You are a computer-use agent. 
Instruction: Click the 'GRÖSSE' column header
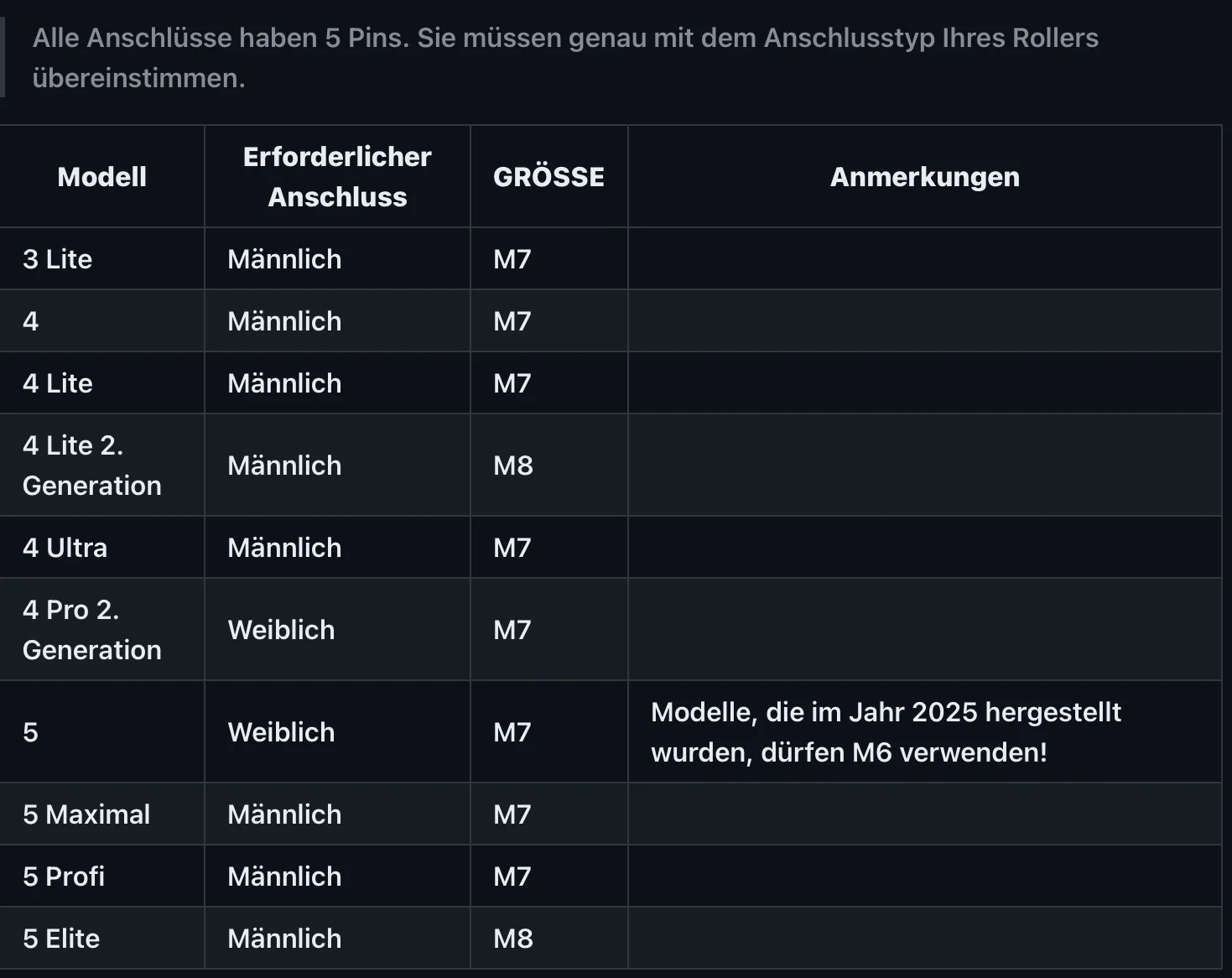coord(548,177)
